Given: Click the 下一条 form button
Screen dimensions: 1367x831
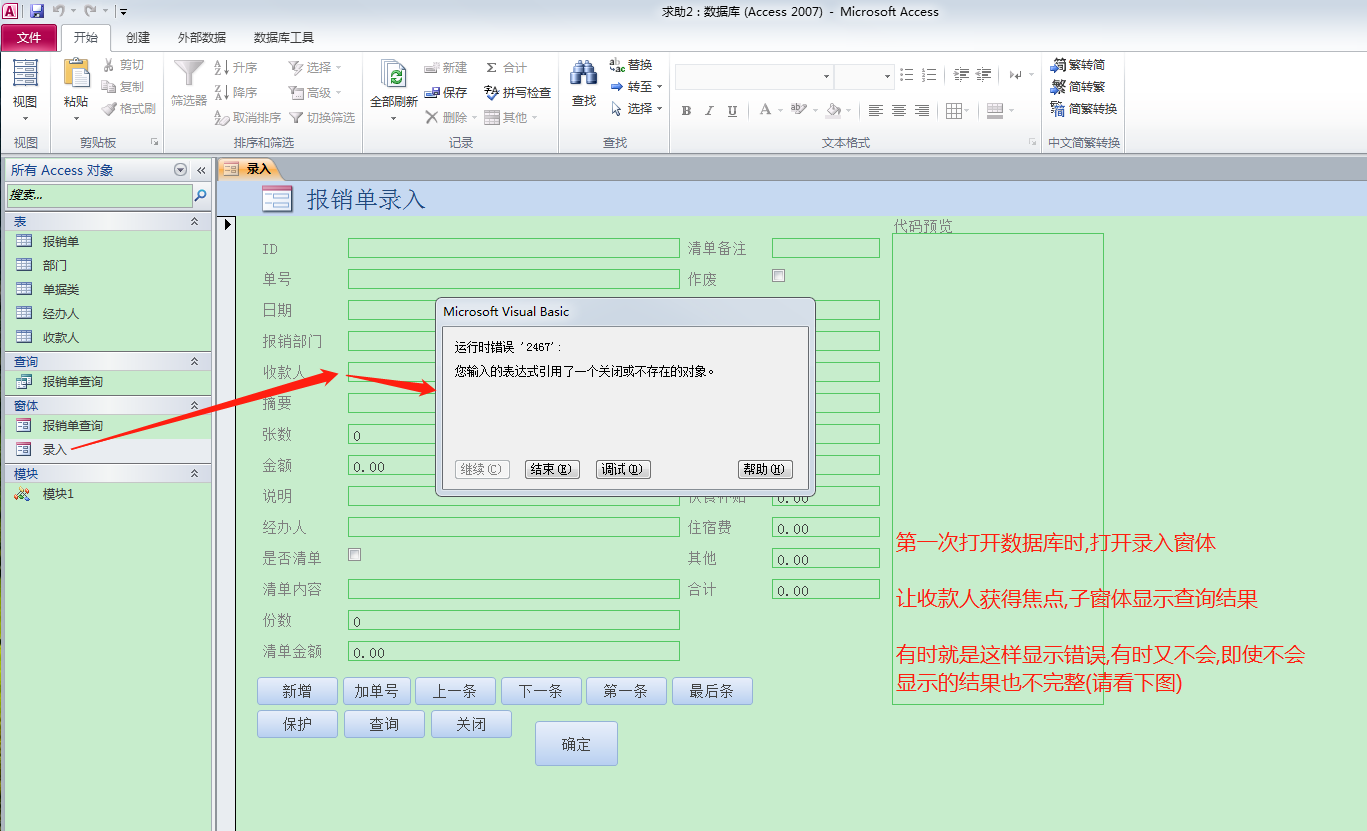Looking at the screenshot, I should tap(540, 691).
